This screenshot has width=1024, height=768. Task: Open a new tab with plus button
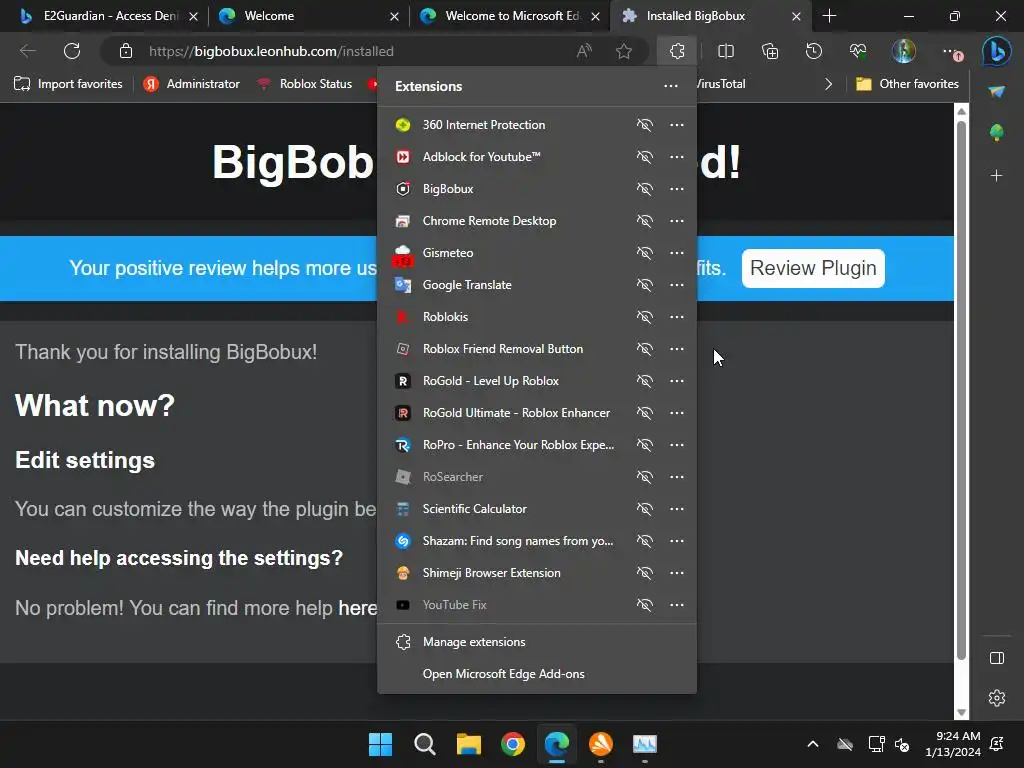829,16
